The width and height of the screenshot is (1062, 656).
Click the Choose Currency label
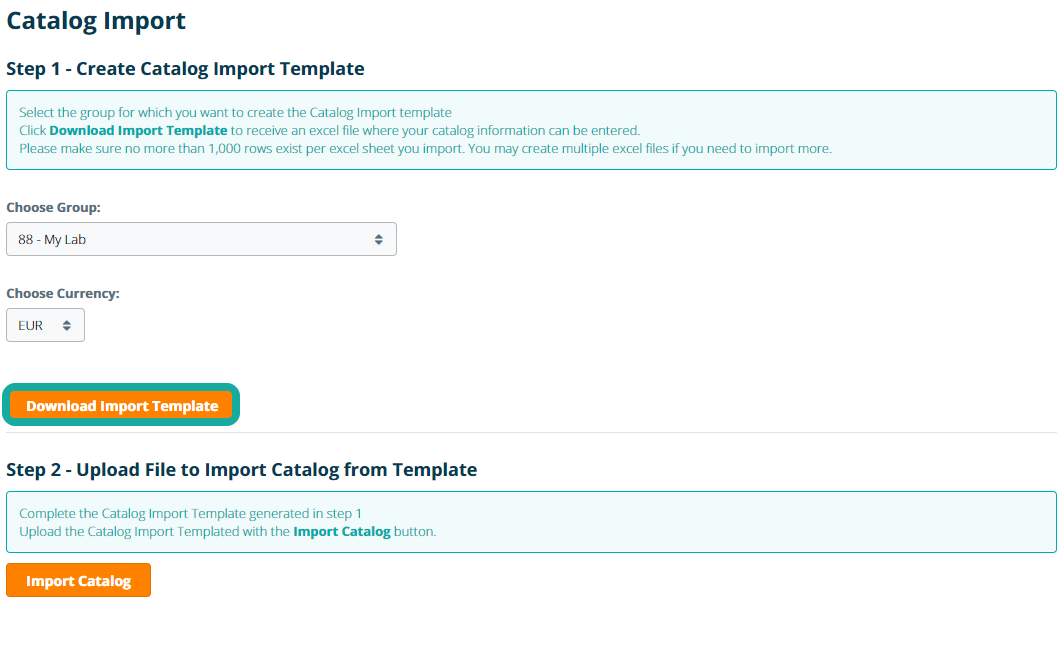63,294
